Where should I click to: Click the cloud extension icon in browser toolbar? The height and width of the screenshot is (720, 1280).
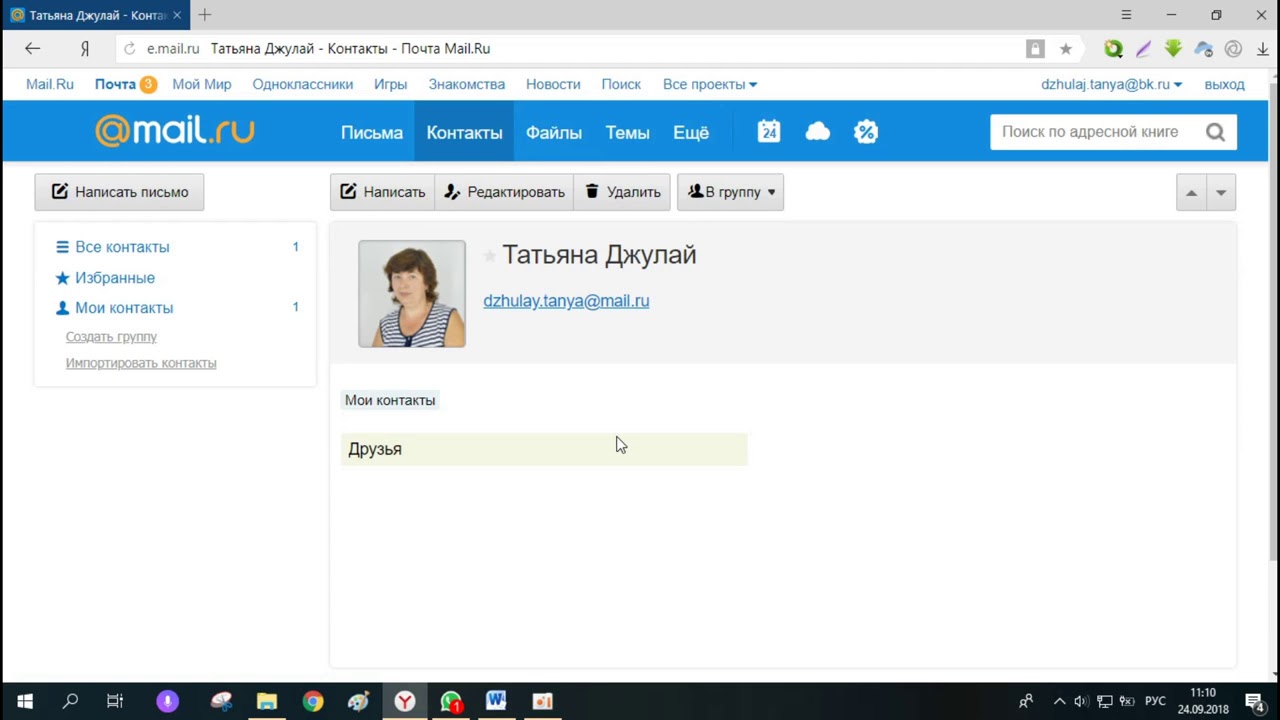pyautogui.click(x=1203, y=48)
